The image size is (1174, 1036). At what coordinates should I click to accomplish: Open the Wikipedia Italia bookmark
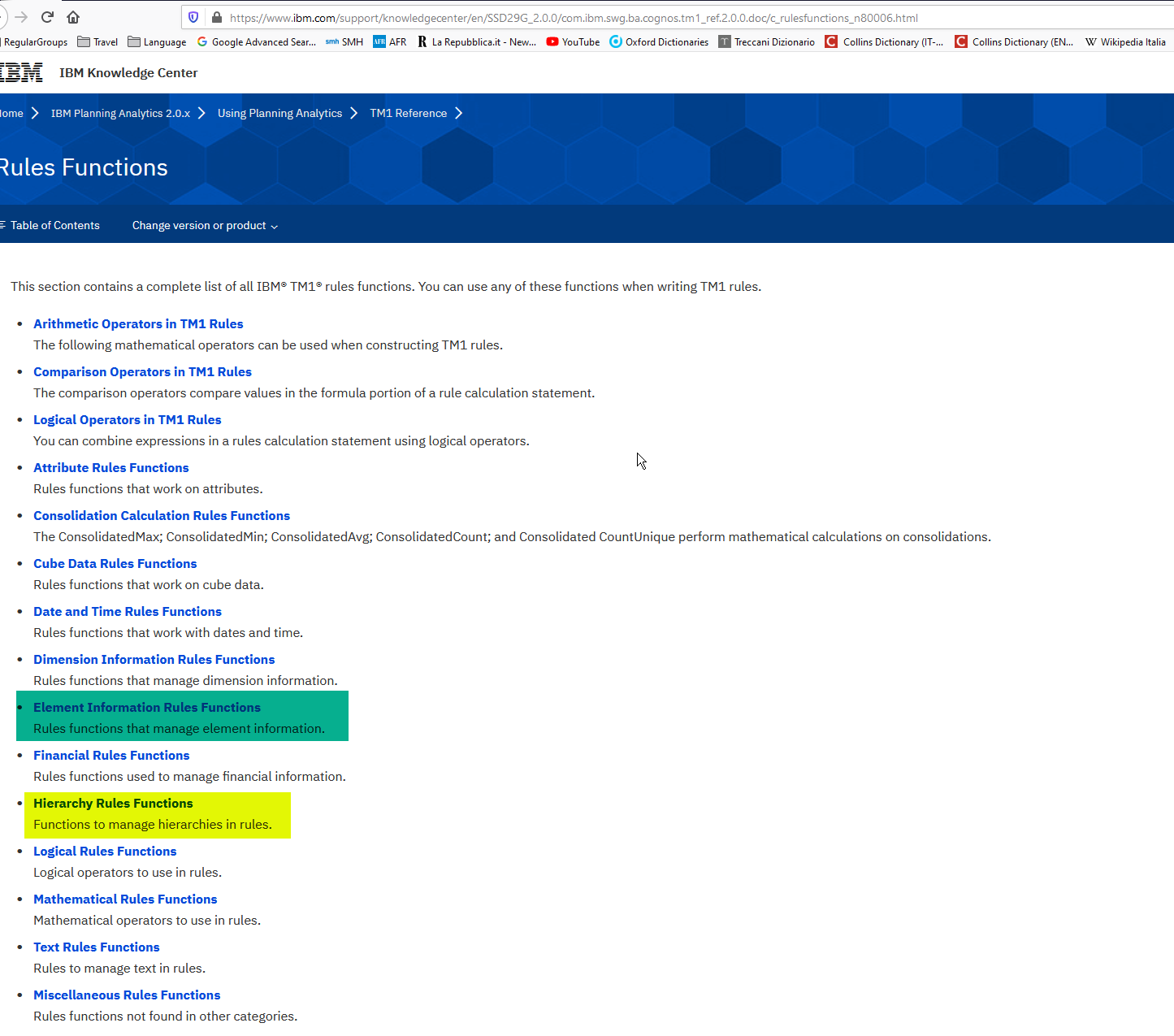click(1125, 41)
